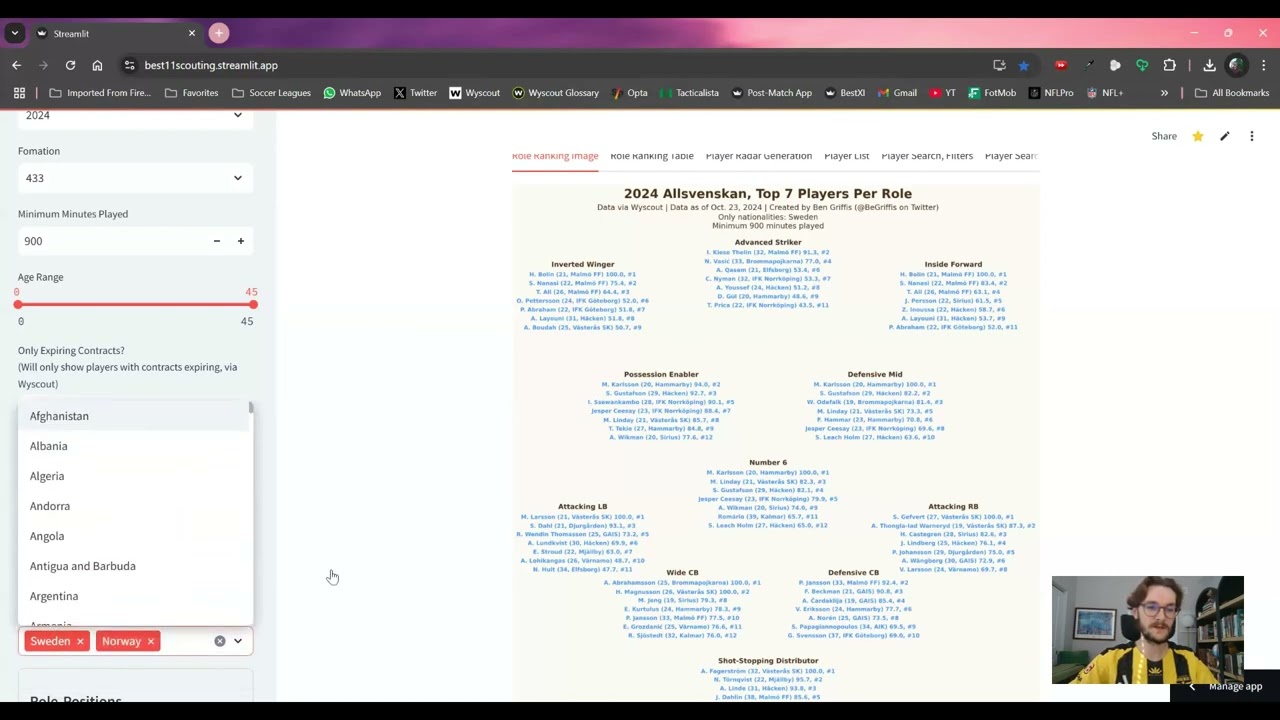Open browser three-dot menu
The height and width of the screenshot is (720, 1280).
click(1263, 65)
